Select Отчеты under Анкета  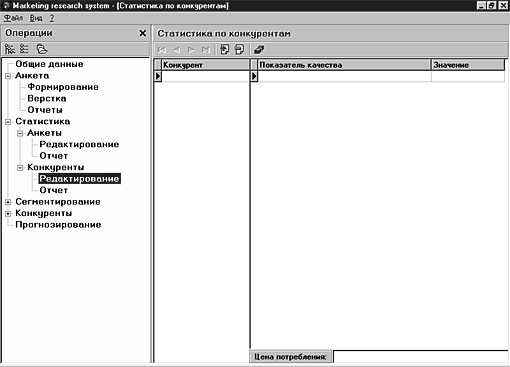pyautogui.click(x=45, y=110)
